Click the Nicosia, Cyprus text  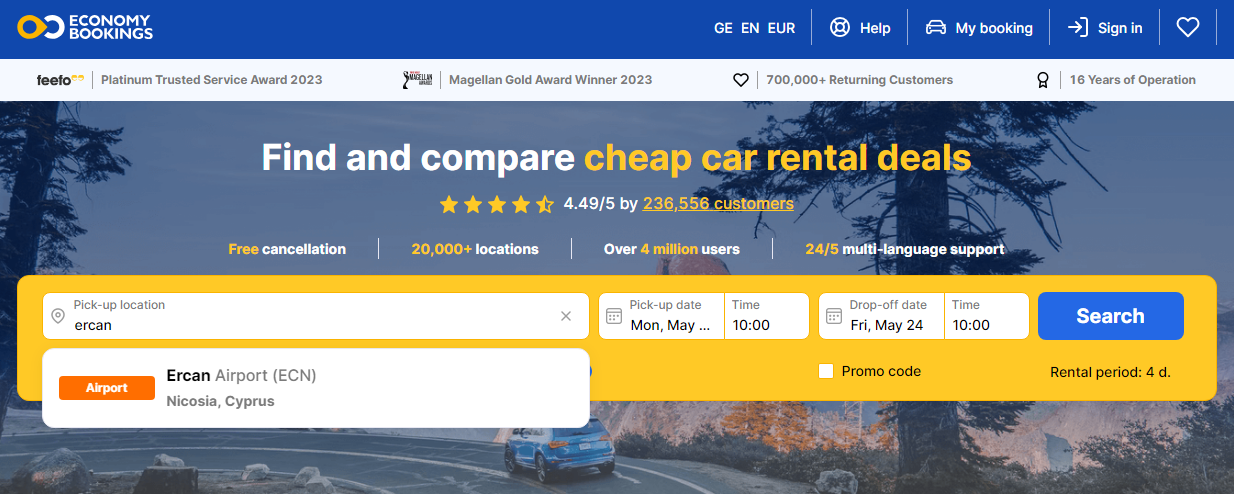[x=220, y=401]
